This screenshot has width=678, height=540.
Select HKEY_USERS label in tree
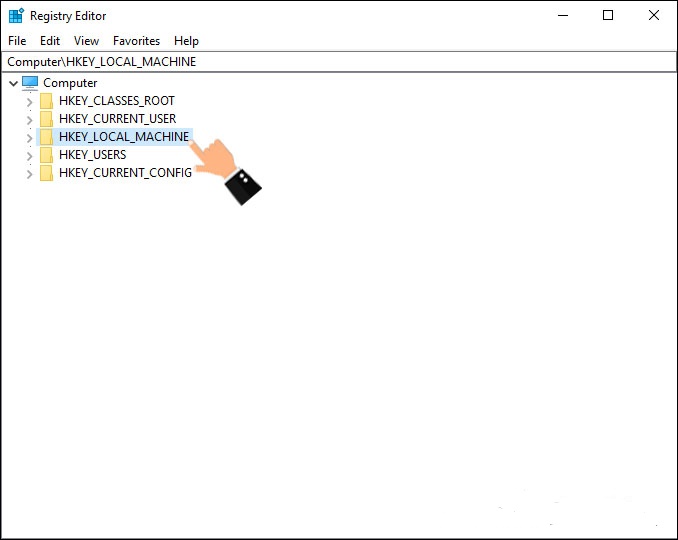click(x=93, y=155)
